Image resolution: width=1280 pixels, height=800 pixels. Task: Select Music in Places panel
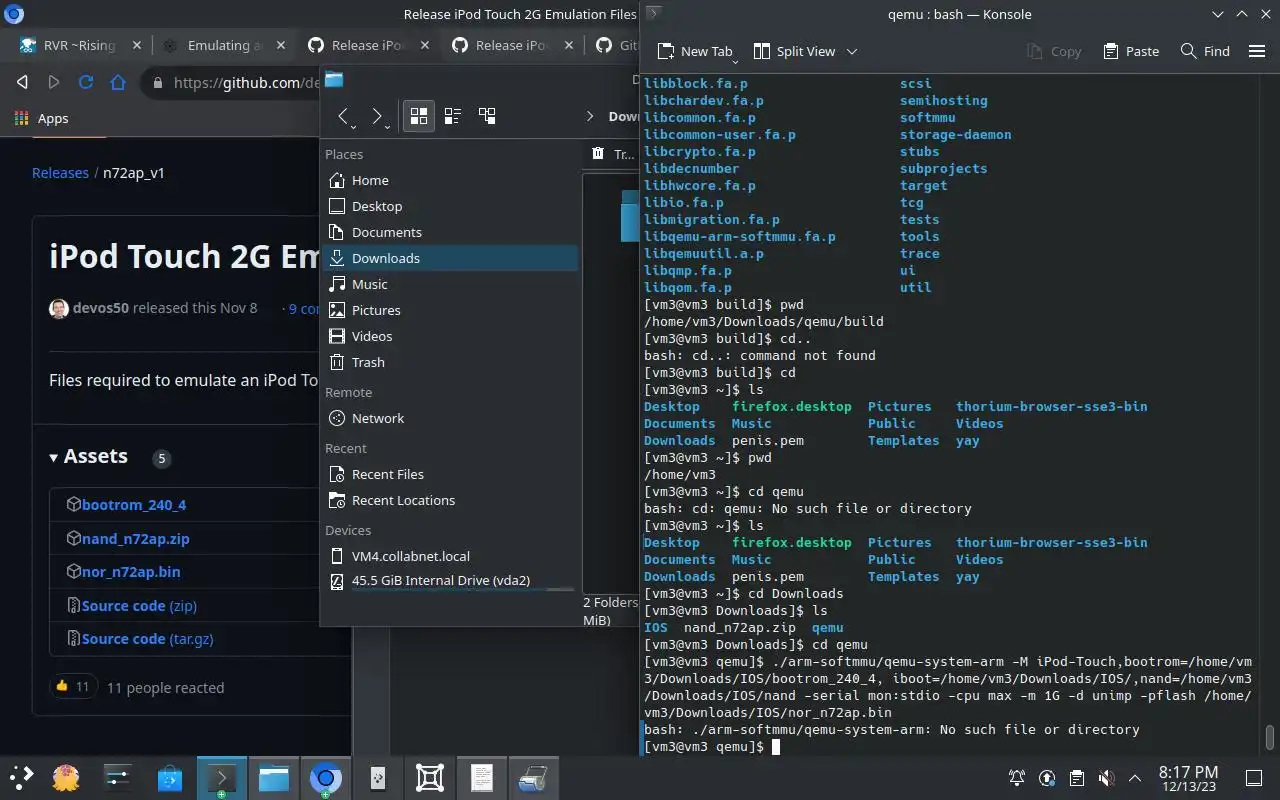click(450, 284)
